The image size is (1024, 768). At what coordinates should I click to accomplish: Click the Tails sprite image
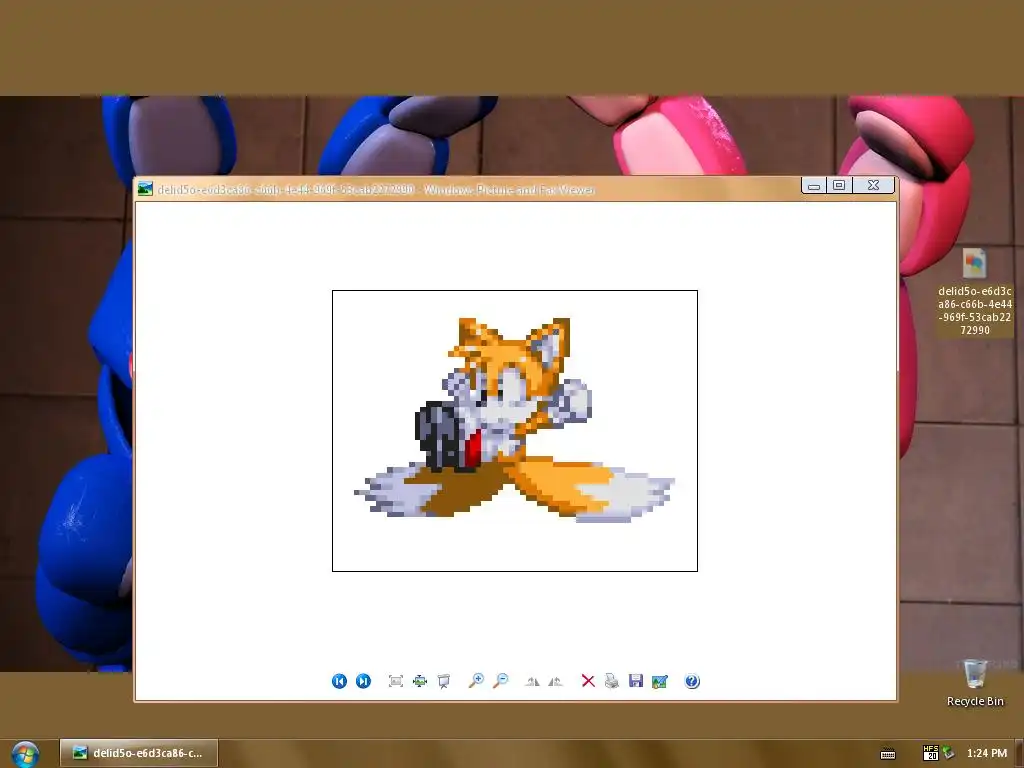point(515,431)
